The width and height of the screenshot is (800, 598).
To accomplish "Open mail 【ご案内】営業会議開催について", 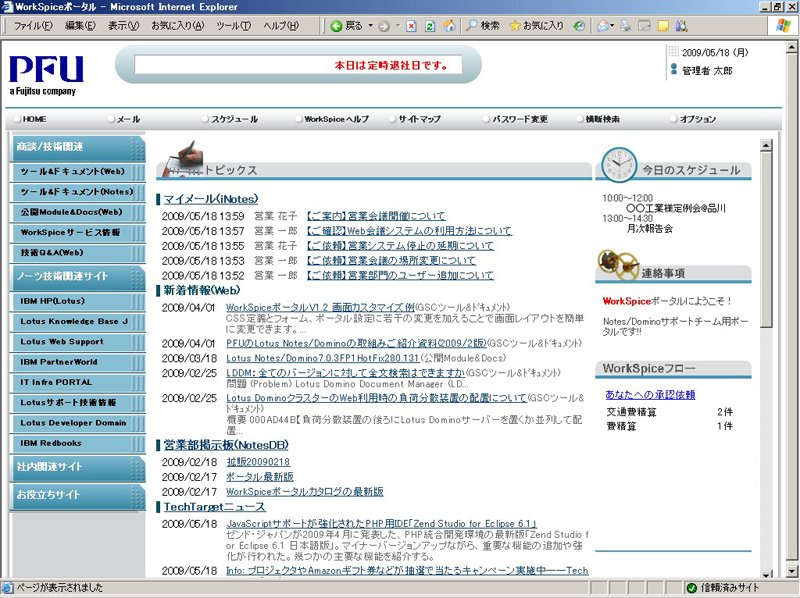I will coord(376,216).
